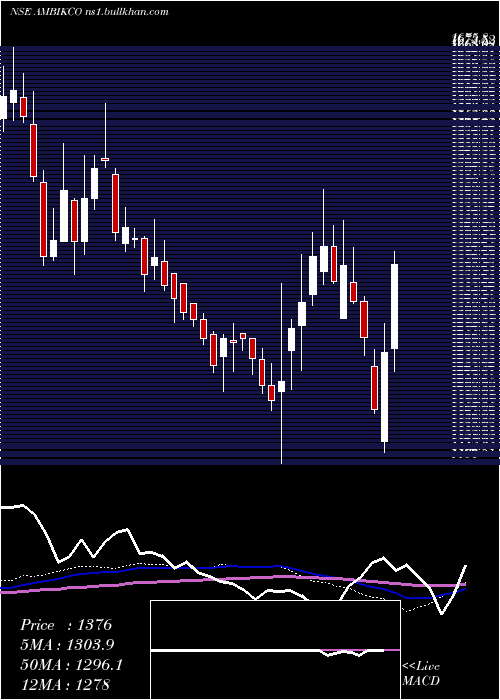This screenshot has height=700, width=500.
Task: Click the '12MA : 1278' value
Action: click(x=65, y=684)
